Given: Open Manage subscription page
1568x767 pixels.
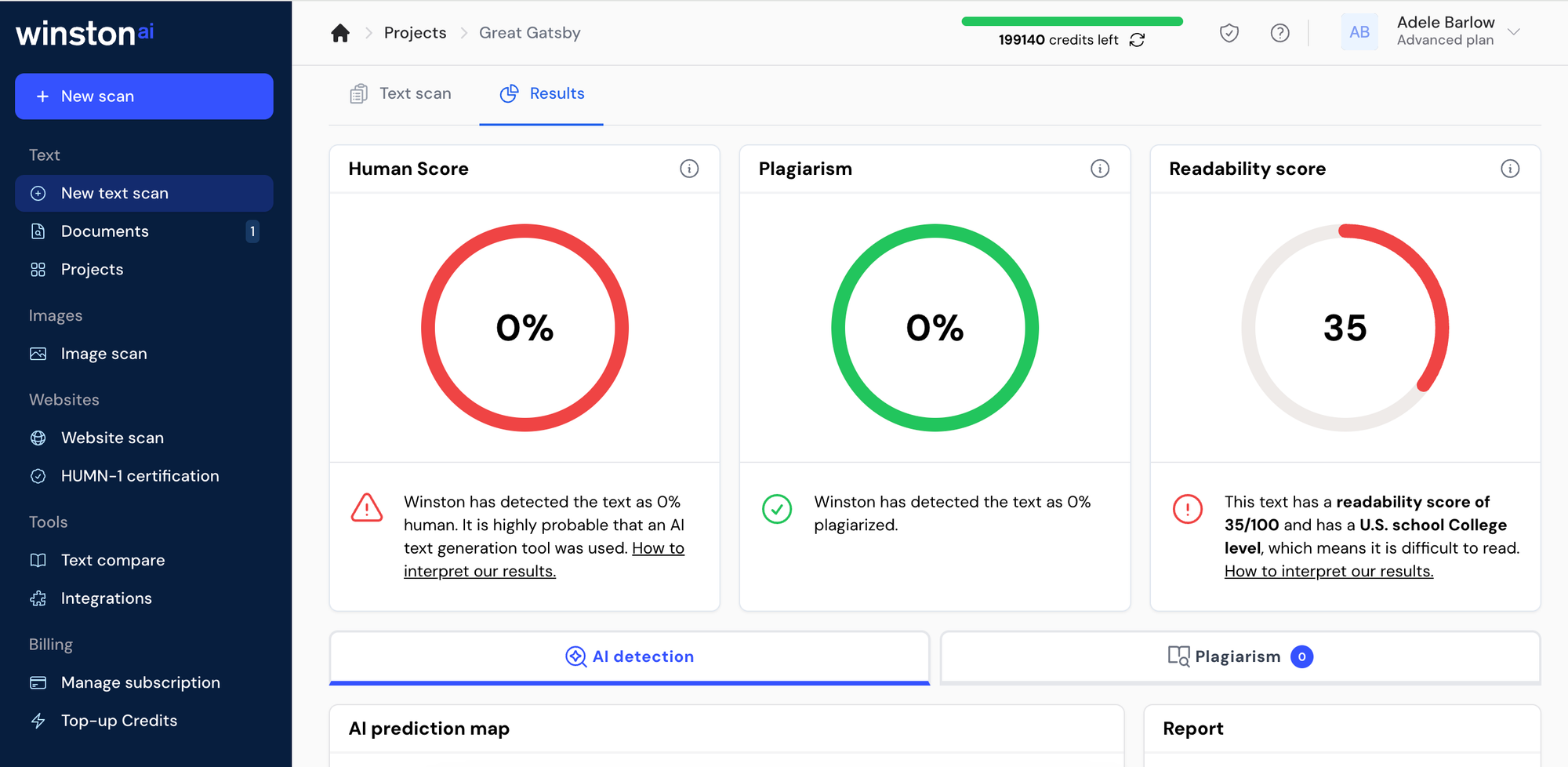Looking at the screenshot, I should [x=144, y=682].
